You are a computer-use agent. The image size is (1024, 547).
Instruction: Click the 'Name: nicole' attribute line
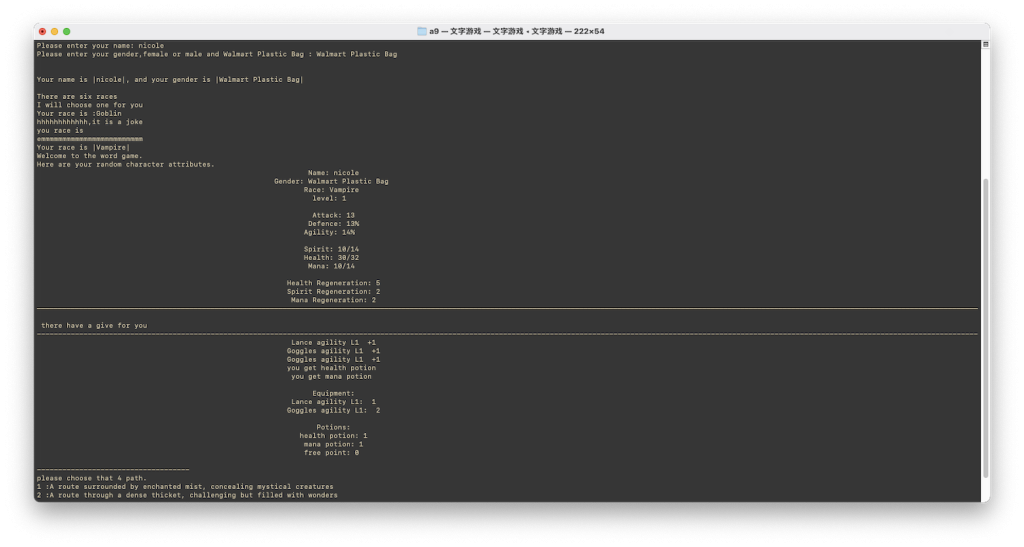(332, 173)
